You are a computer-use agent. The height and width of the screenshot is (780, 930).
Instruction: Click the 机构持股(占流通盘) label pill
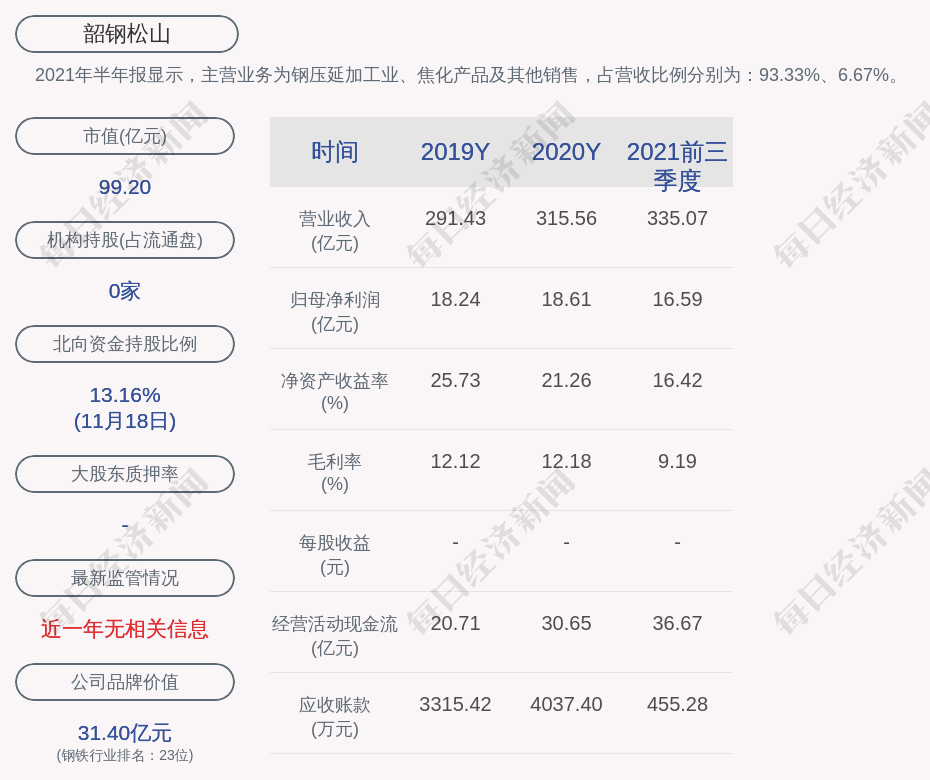(125, 240)
